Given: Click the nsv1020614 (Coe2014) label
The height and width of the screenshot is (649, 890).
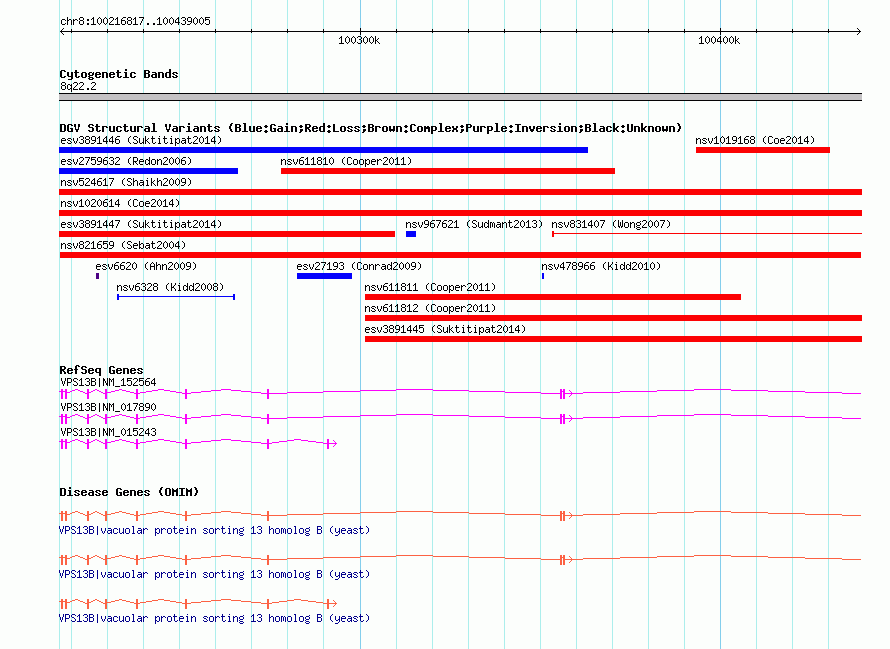Looking at the screenshot, I should coord(120,203).
